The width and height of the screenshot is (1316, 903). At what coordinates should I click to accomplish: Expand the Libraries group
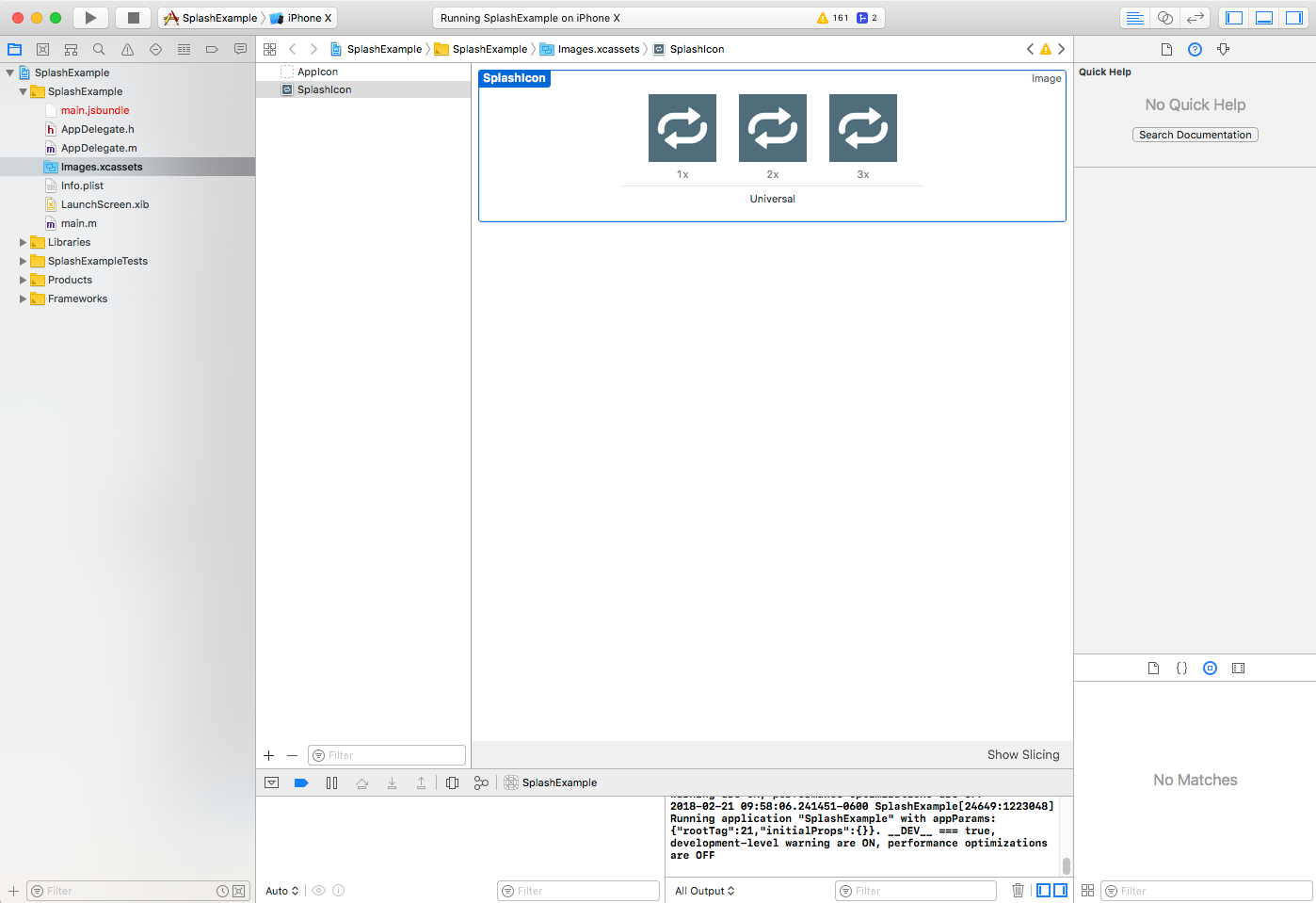click(x=24, y=242)
